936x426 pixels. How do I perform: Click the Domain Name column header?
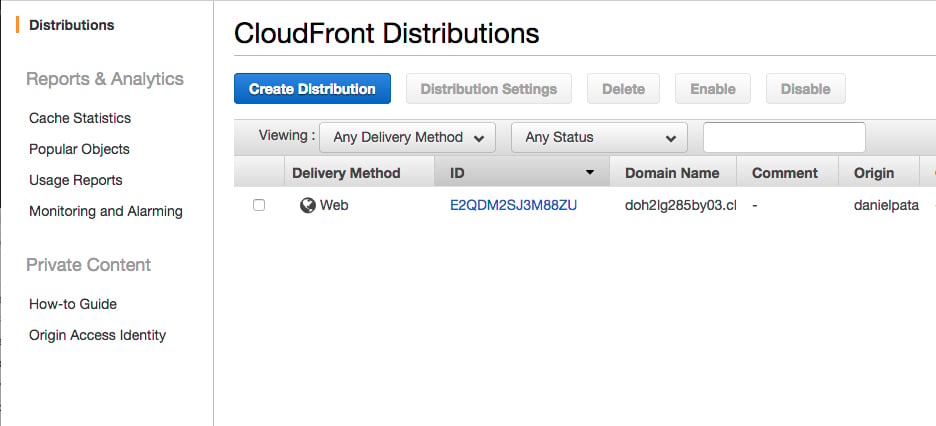pyautogui.click(x=673, y=173)
